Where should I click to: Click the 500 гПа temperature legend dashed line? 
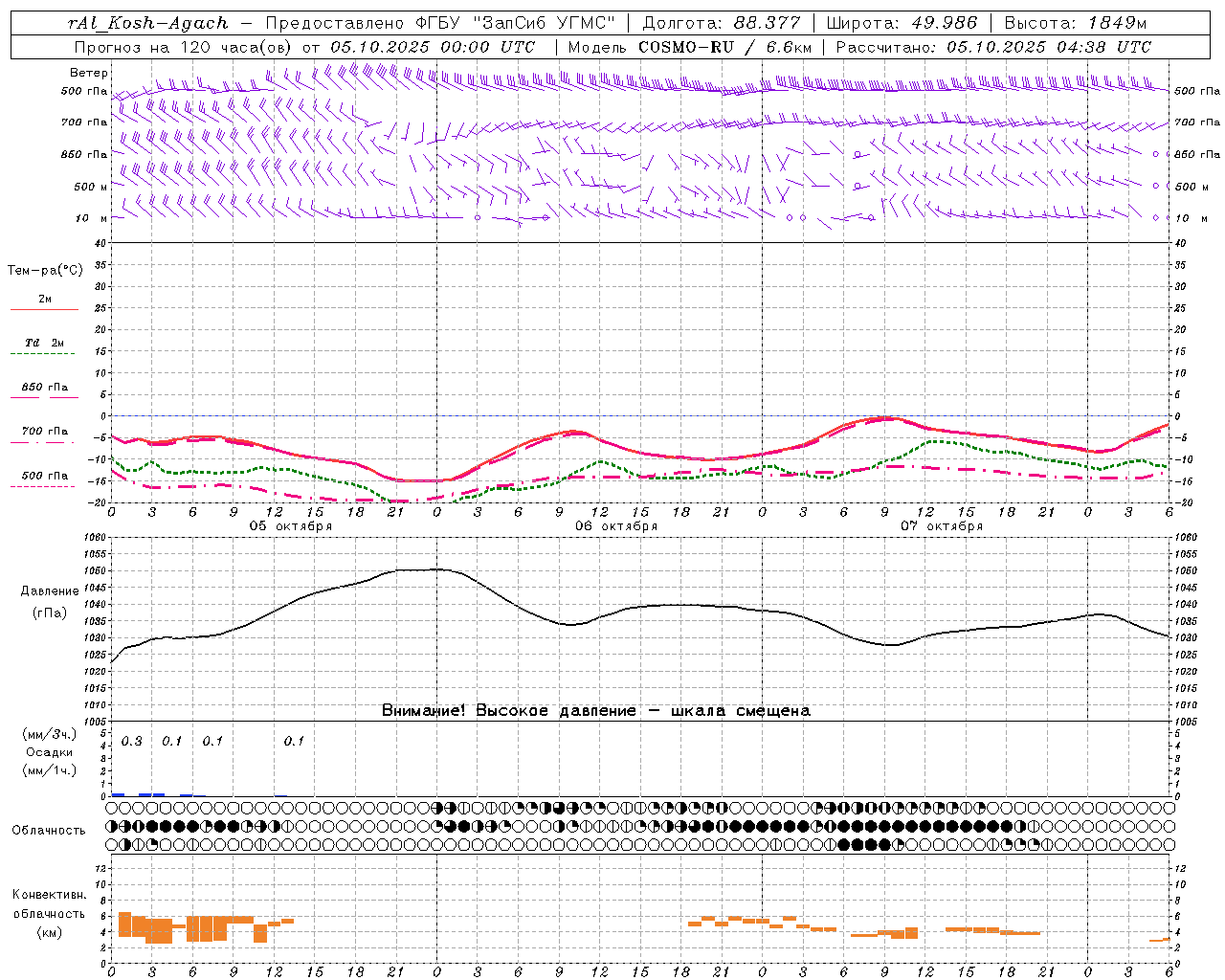click(42, 487)
